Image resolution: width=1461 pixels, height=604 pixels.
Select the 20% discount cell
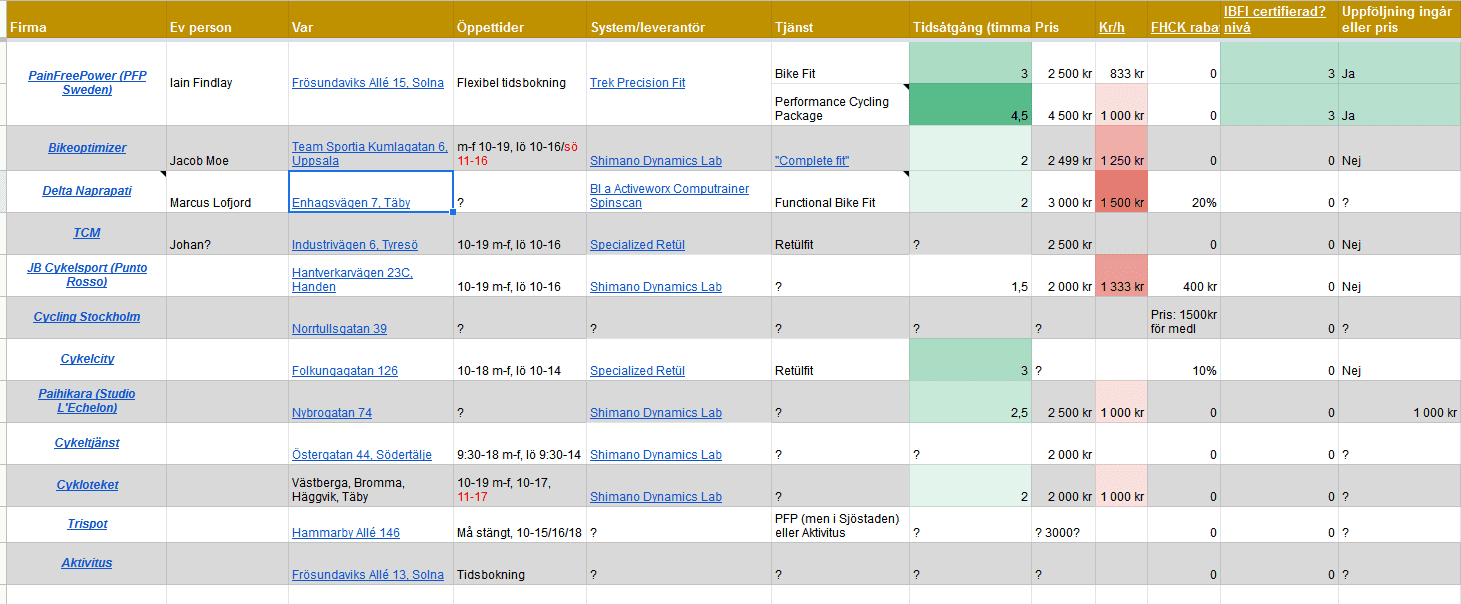[x=1184, y=191]
